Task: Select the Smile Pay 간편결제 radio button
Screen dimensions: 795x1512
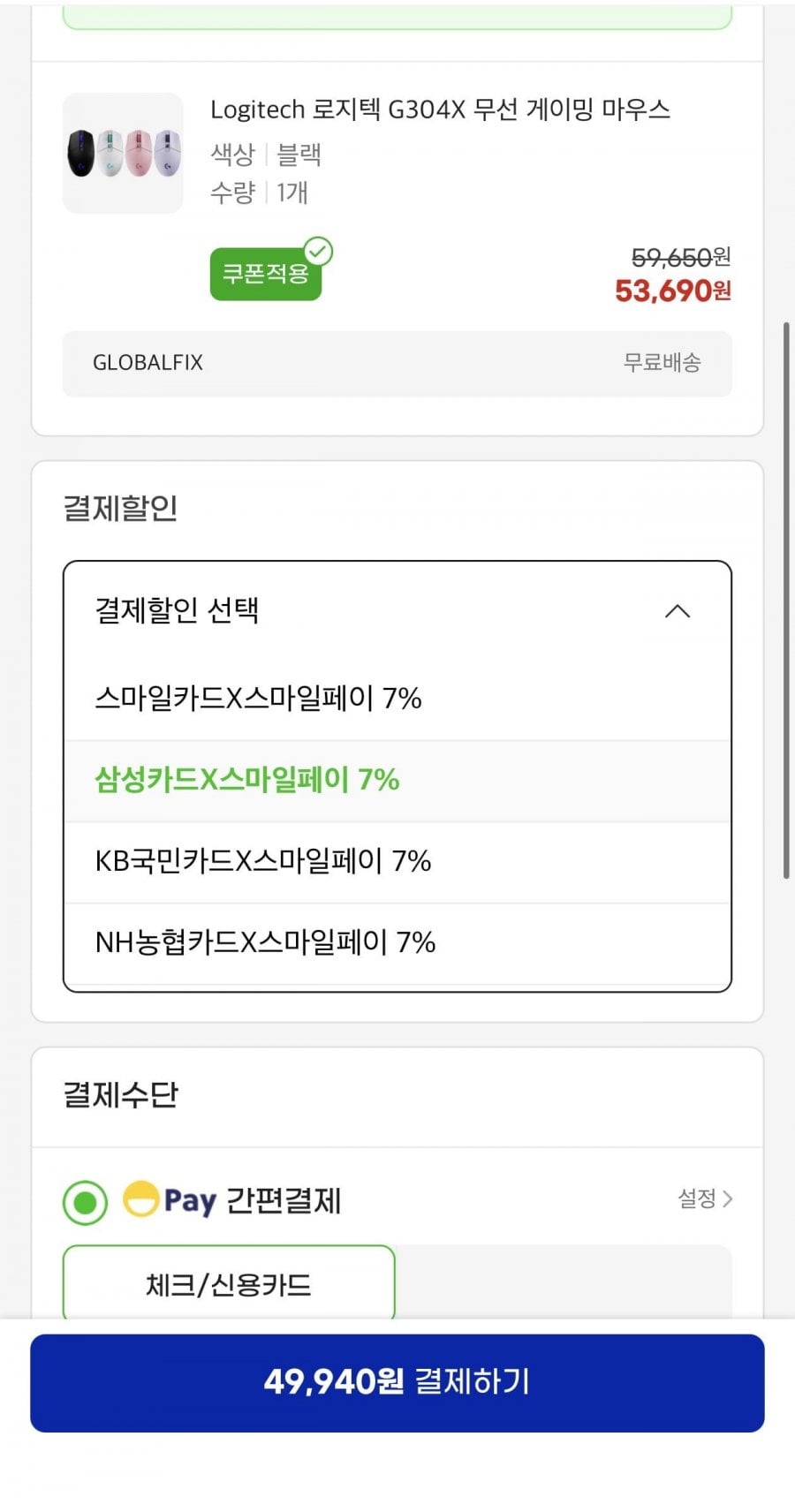Action: coord(86,1202)
